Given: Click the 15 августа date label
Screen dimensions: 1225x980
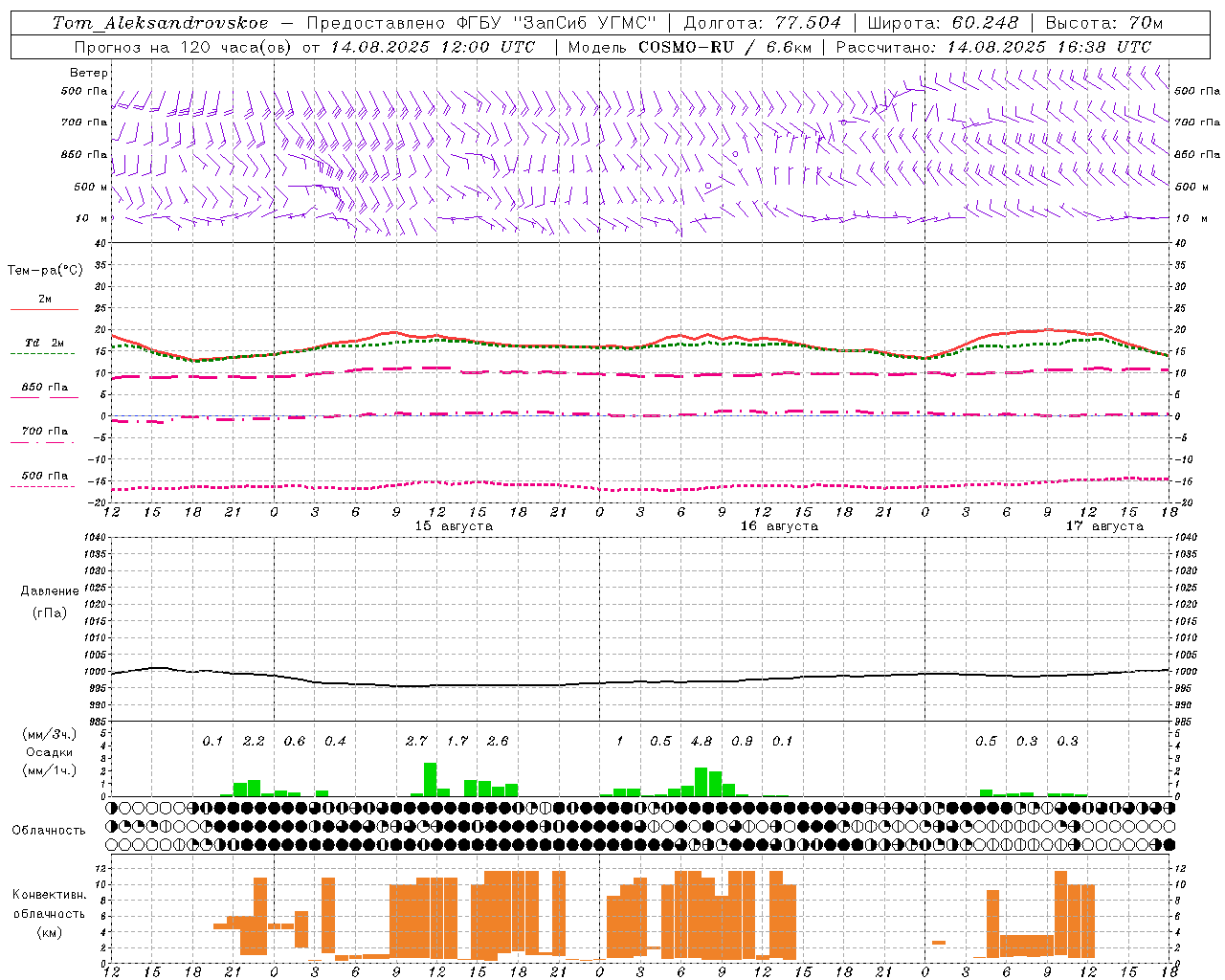Looking at the screenshot, I should [454, 526].
